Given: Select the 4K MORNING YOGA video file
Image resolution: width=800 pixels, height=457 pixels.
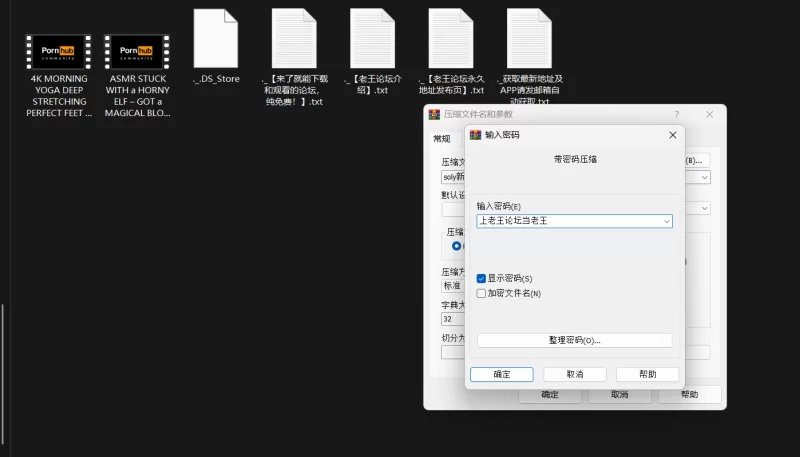Looking at the screenshot, I should 58,52.
